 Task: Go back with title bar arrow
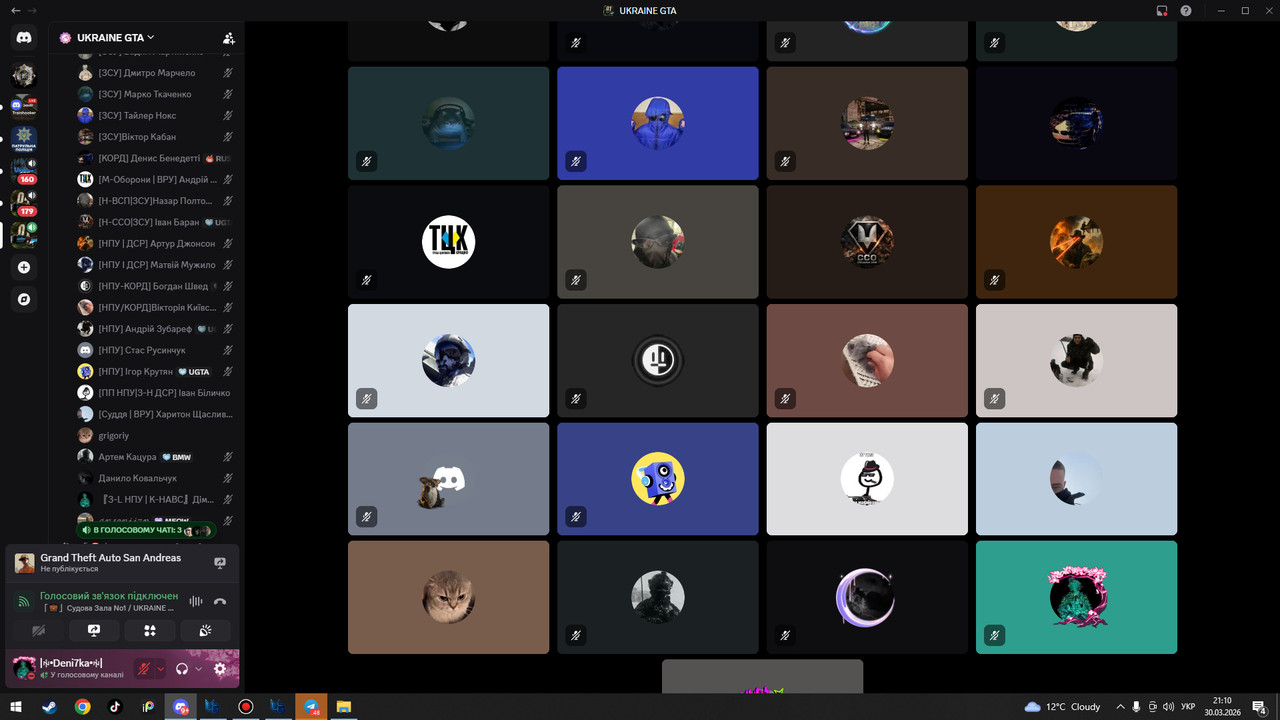coord(15,10)
